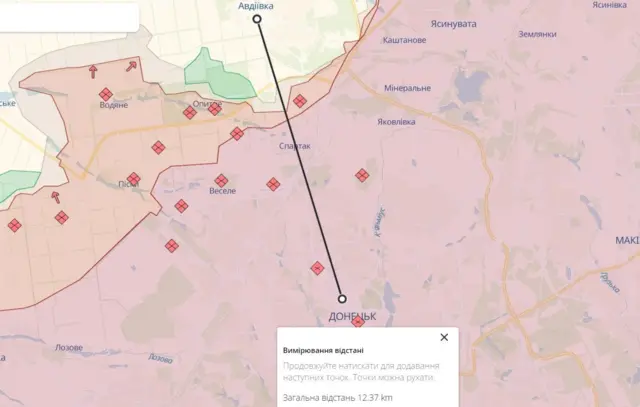Image resolution: width=640 pixels, height=407 pixels.
Task: Close the distance measurement popup
Action: pos(444,337)
